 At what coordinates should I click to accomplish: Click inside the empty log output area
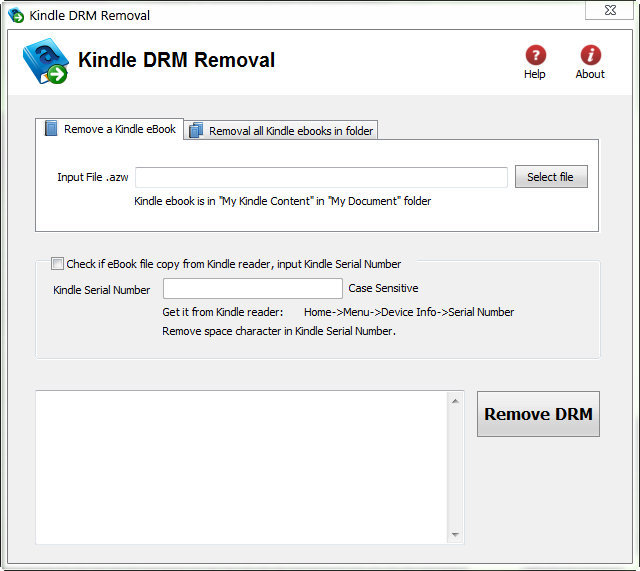click(x=240, y=467)
